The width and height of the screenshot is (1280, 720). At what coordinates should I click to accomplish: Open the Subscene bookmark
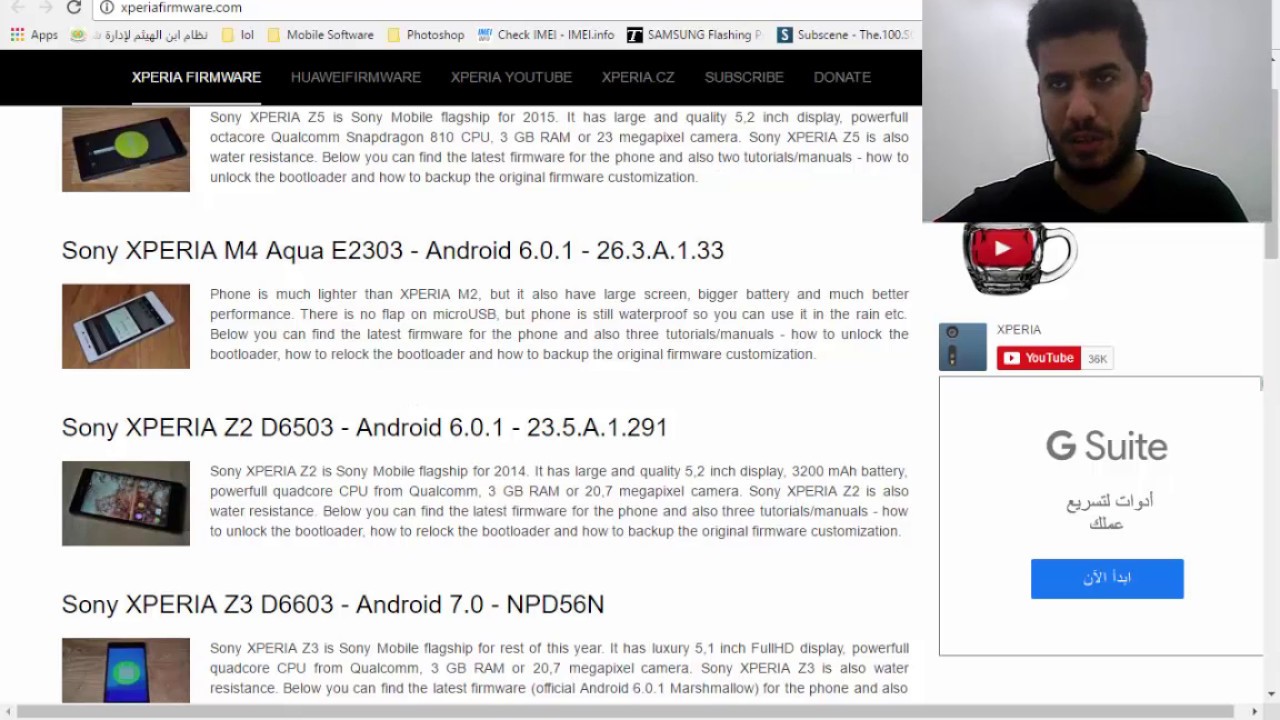[x=845, y=35]
